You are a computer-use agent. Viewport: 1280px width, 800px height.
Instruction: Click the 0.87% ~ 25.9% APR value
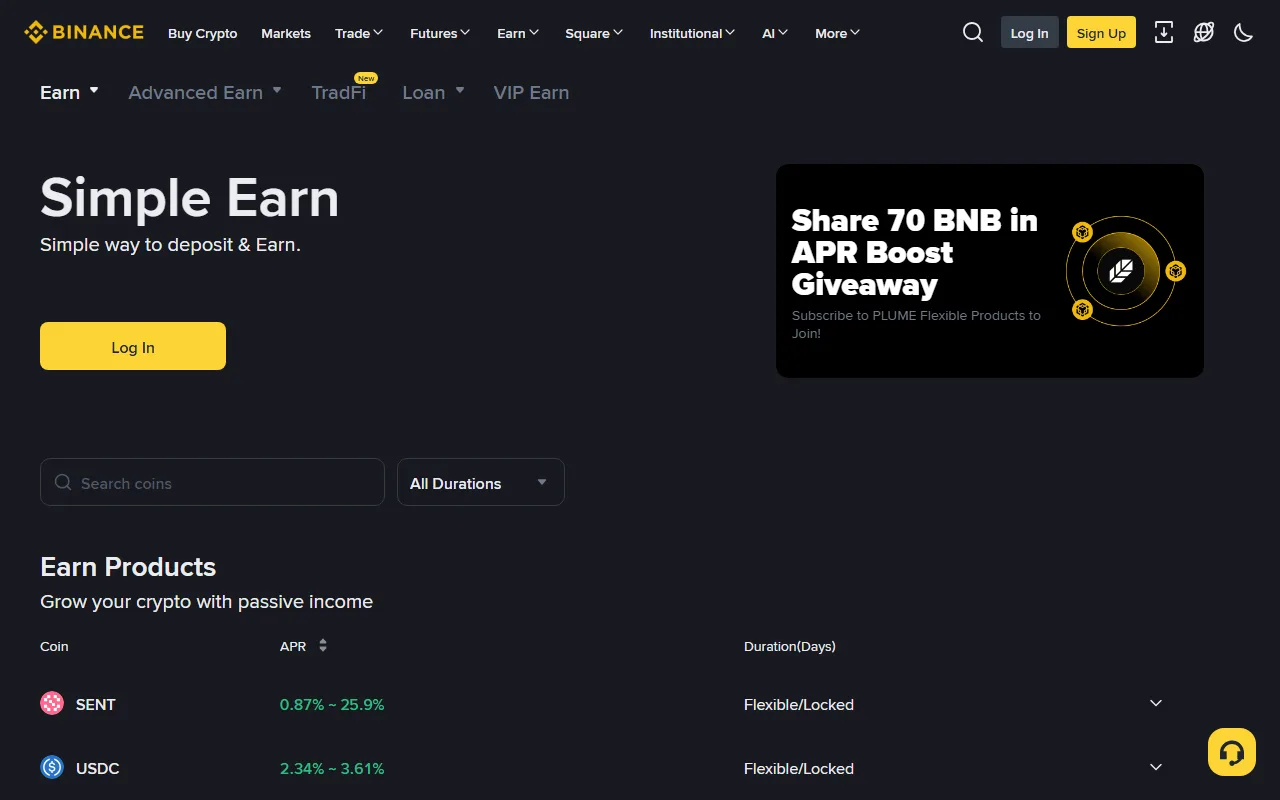pos(332,704)
